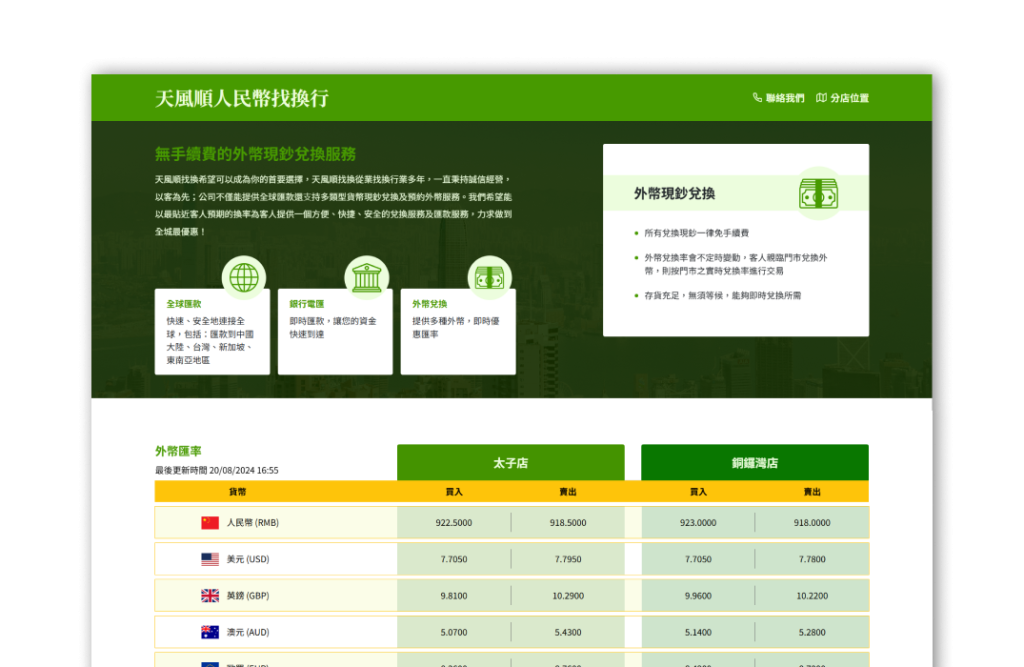
Task: Click the 外幣現鈔兌換 panel heading
Action: pos(674,193)
